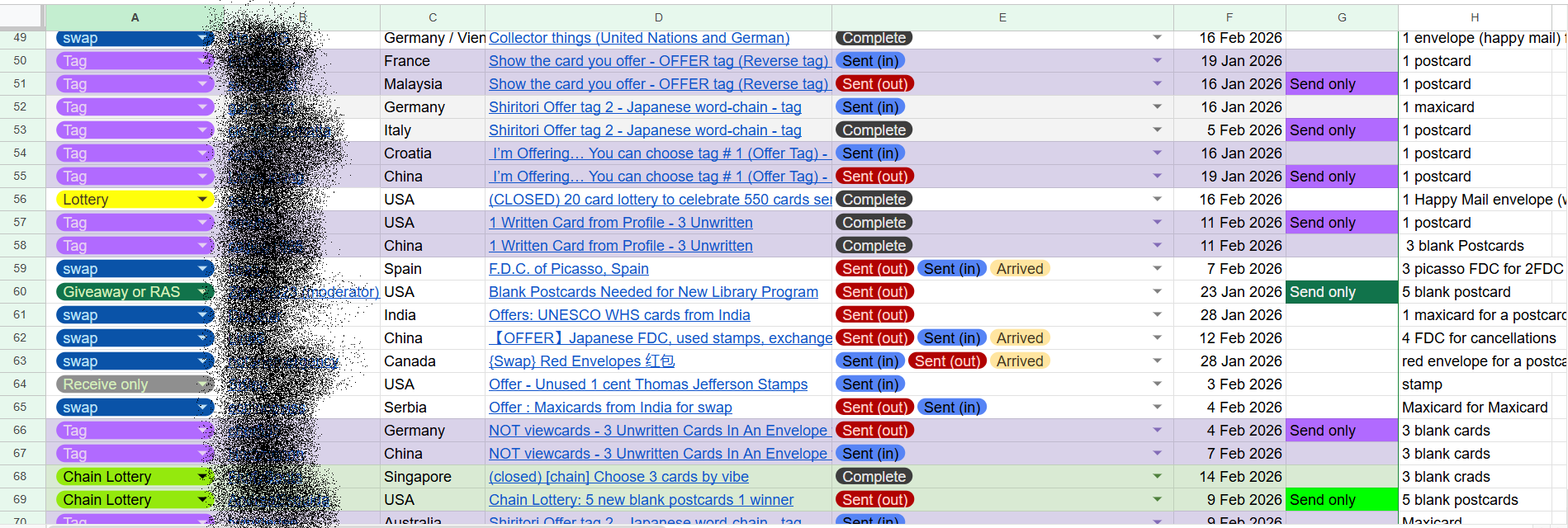
Task: Select the Singapore country cell
Action: (418, 477)
